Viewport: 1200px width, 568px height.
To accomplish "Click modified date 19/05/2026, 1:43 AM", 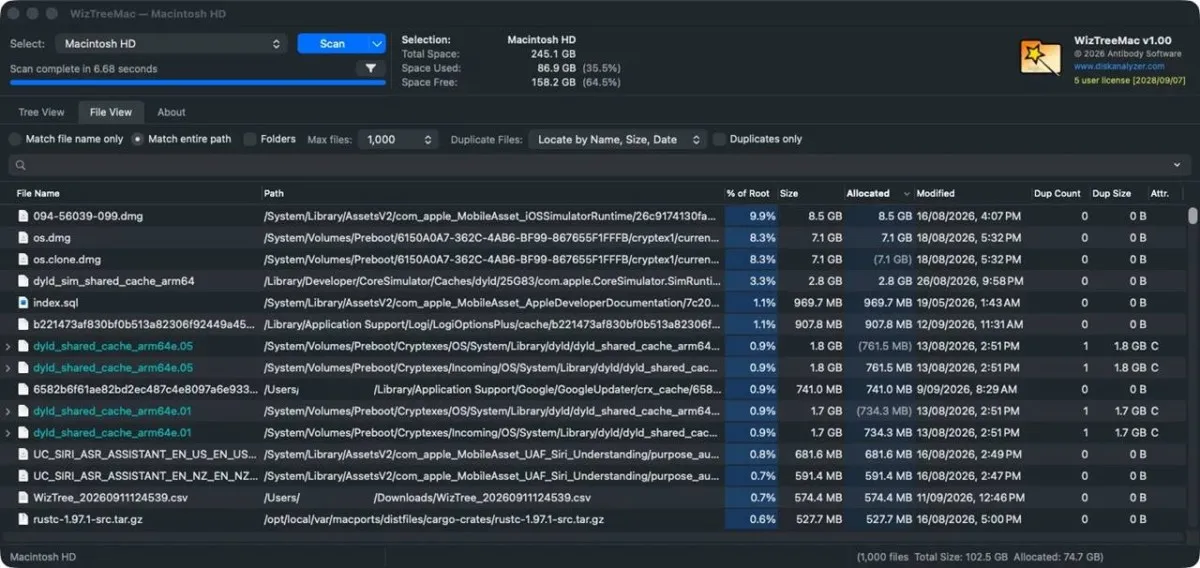I will [x=968, y=303].
